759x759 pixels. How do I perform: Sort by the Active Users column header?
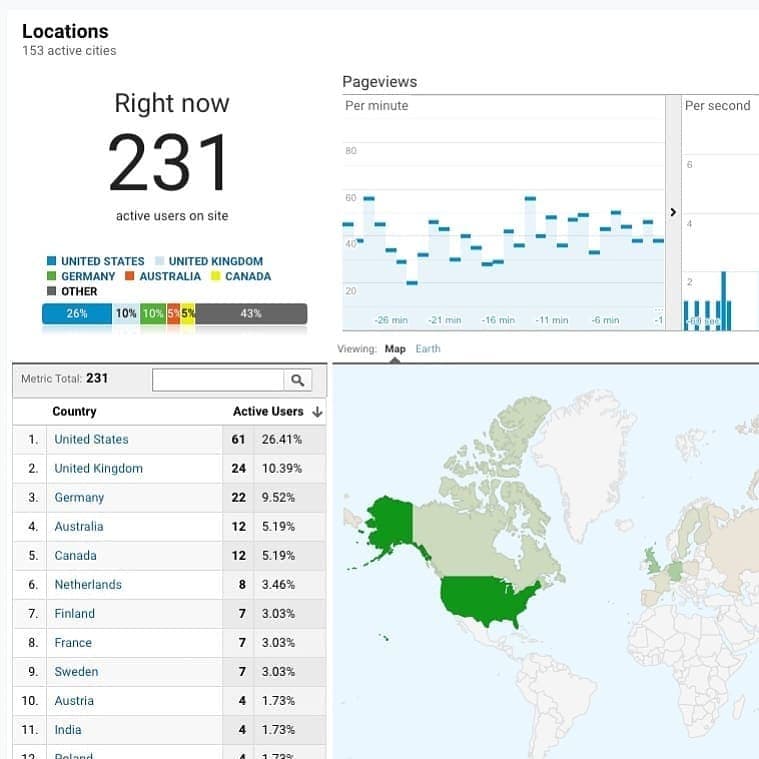pos(267,412)
